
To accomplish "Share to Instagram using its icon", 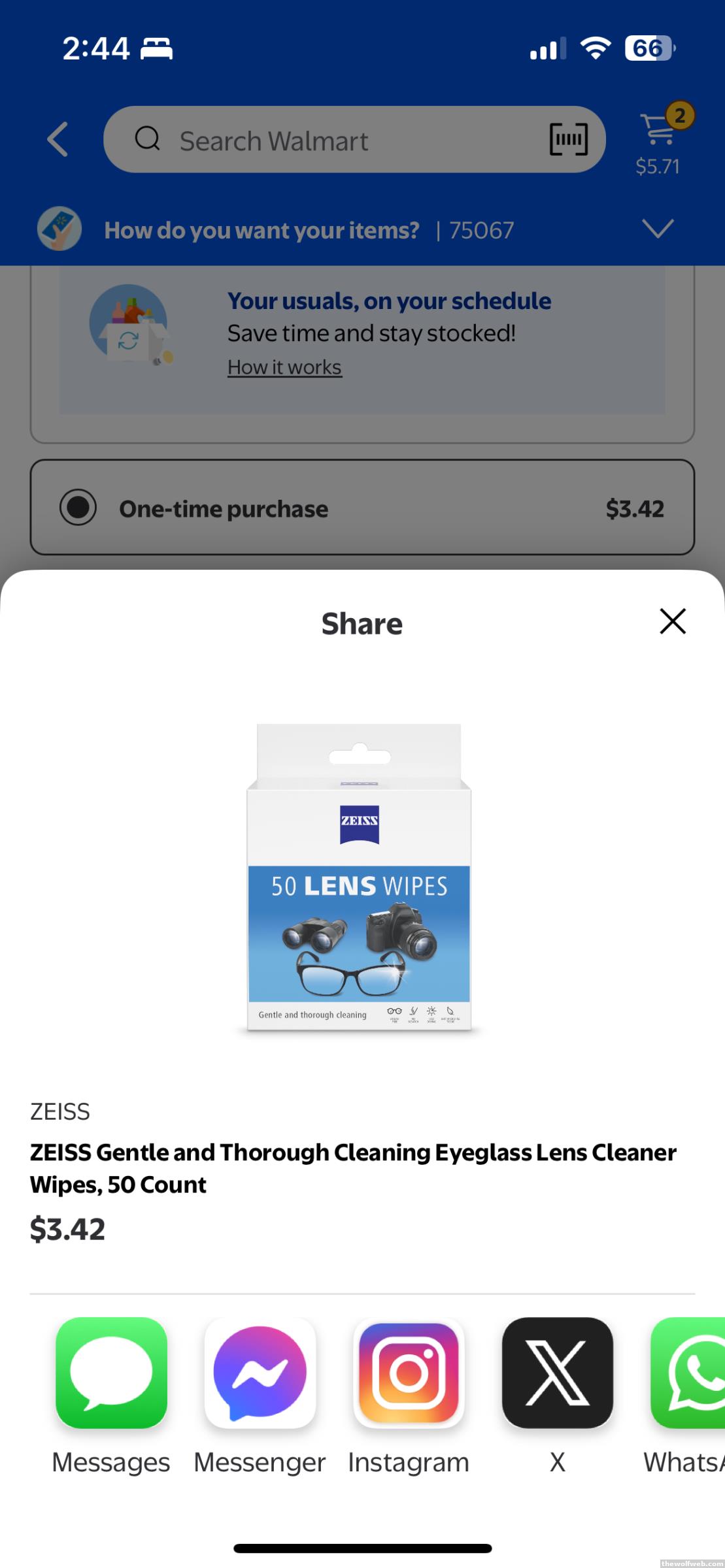I will tap(409, 1372).
